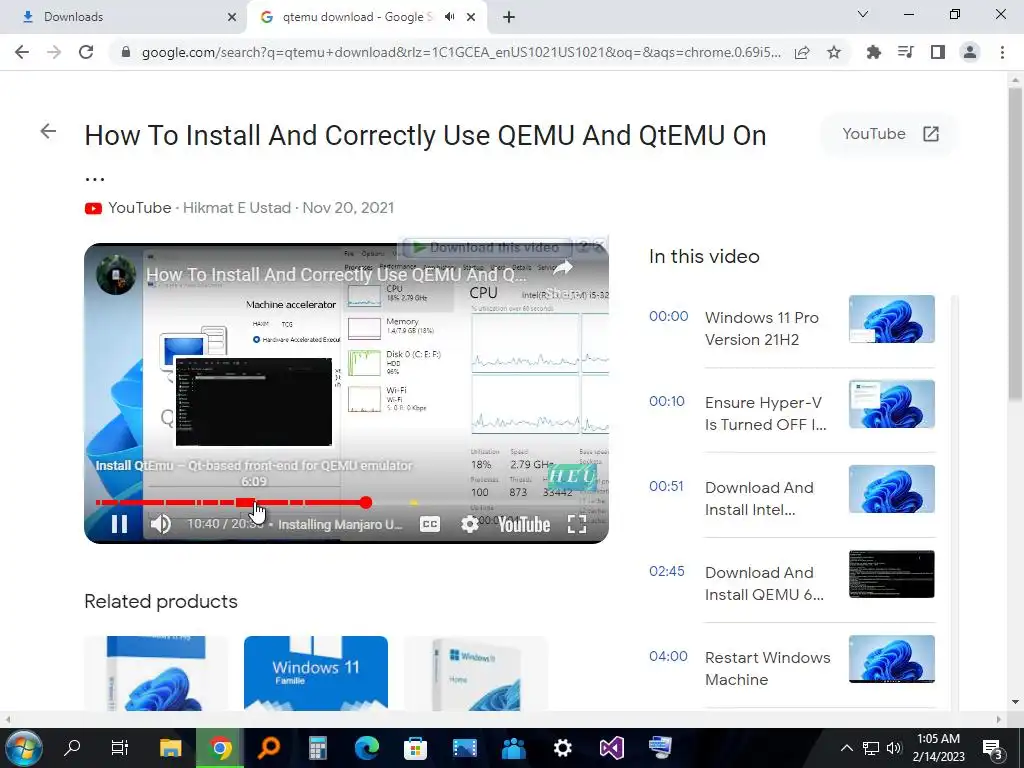Click the In this video panel scrollbar
Viewport: 1024px width, 768px height.
[x=955, y=503]
